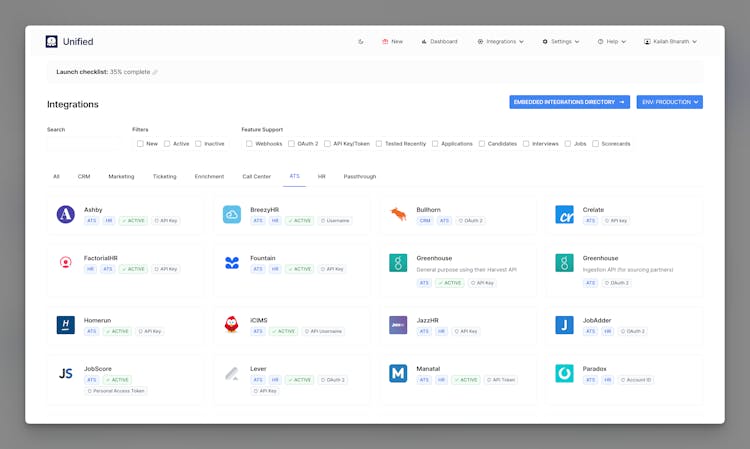Go to the Dashboard link
Image resolution: width=750 pixels, height=449 pixels.
pyautogui.click(x=439, y=42)
